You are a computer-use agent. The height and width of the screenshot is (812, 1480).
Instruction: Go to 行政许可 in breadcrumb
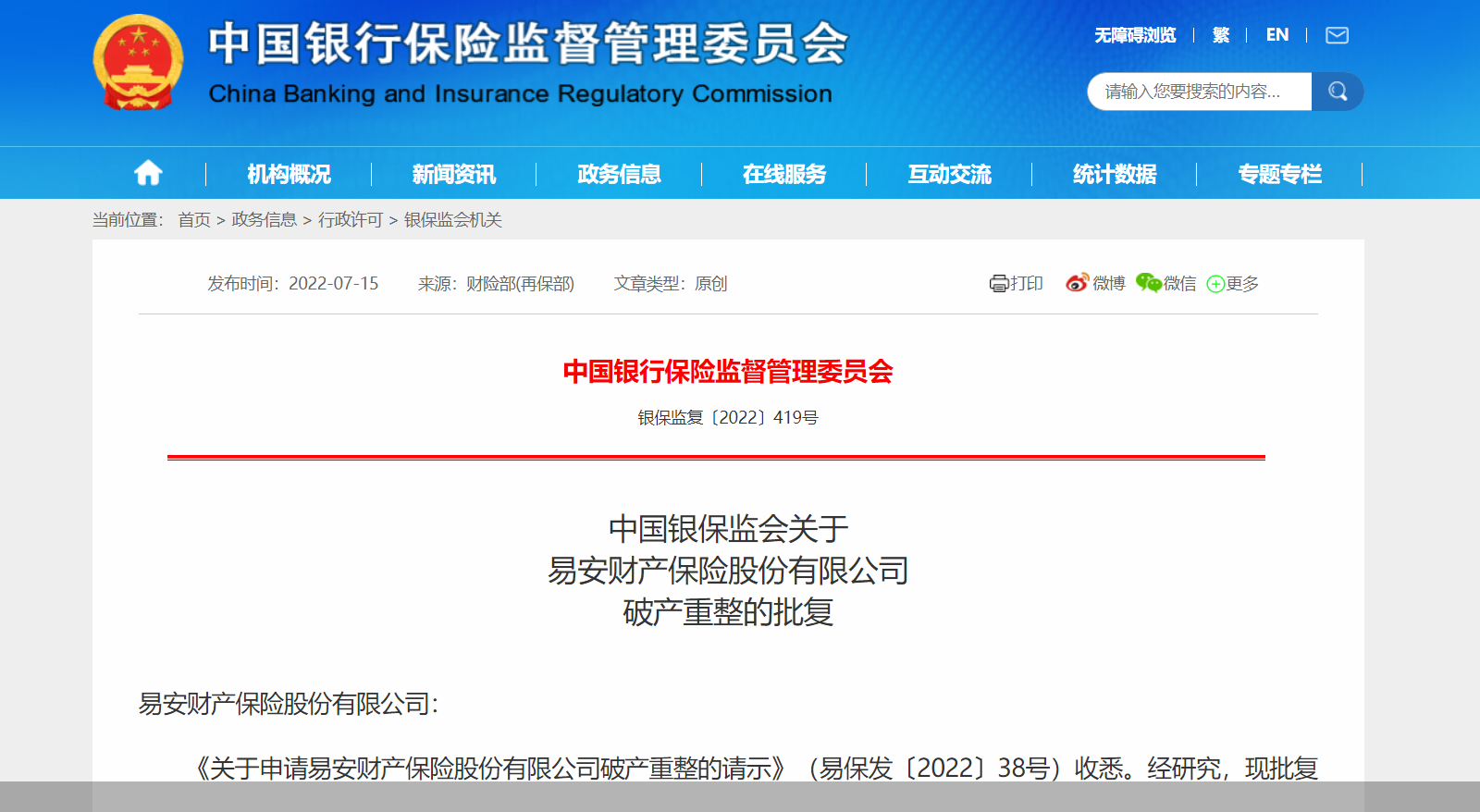tap(351, 220)
